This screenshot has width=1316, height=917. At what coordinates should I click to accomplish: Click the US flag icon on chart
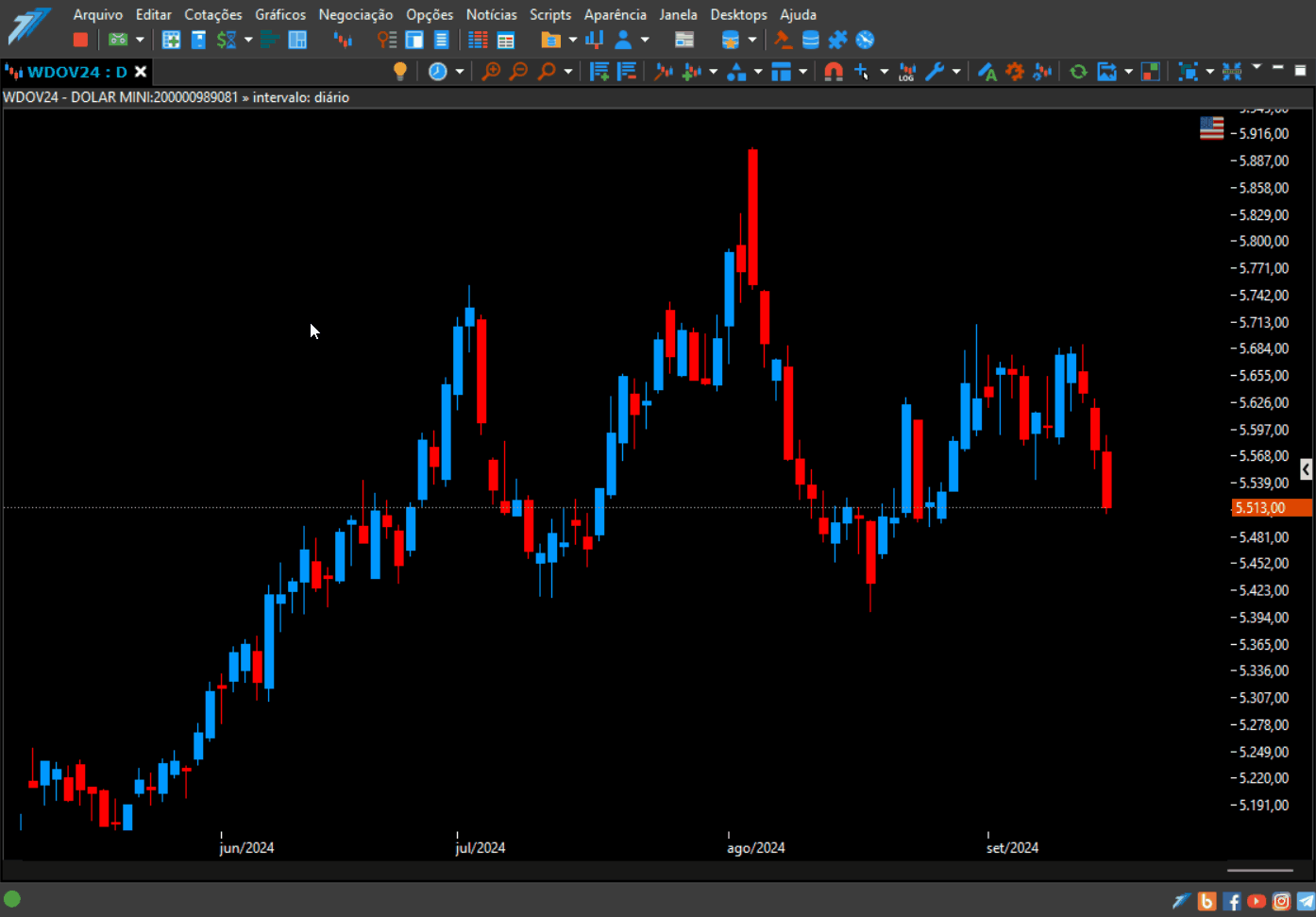pos(1211,127)
